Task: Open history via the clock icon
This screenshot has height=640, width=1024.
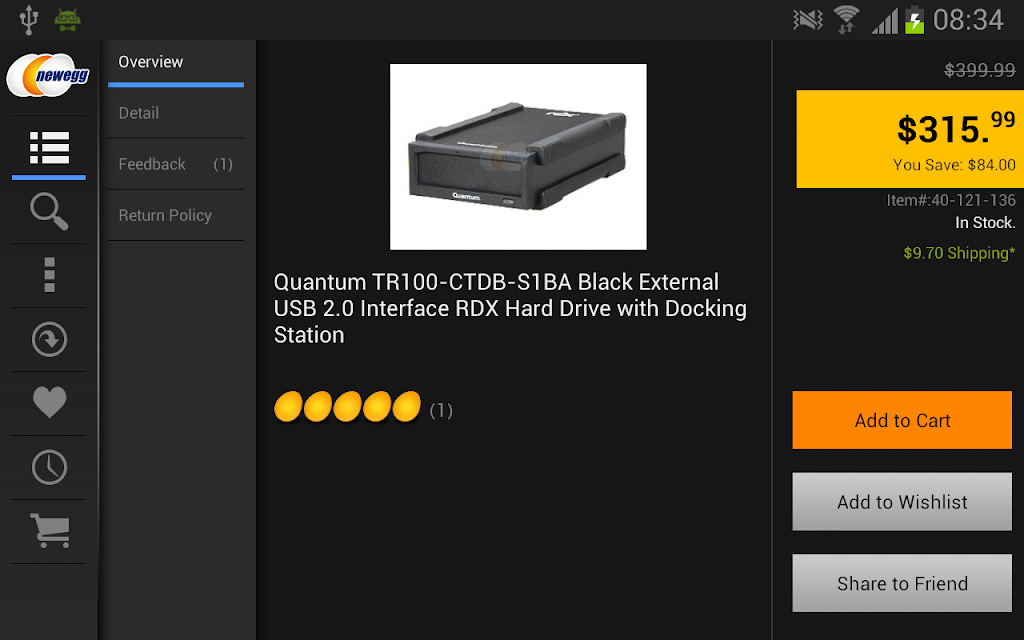Action: [x=49, y=468]
